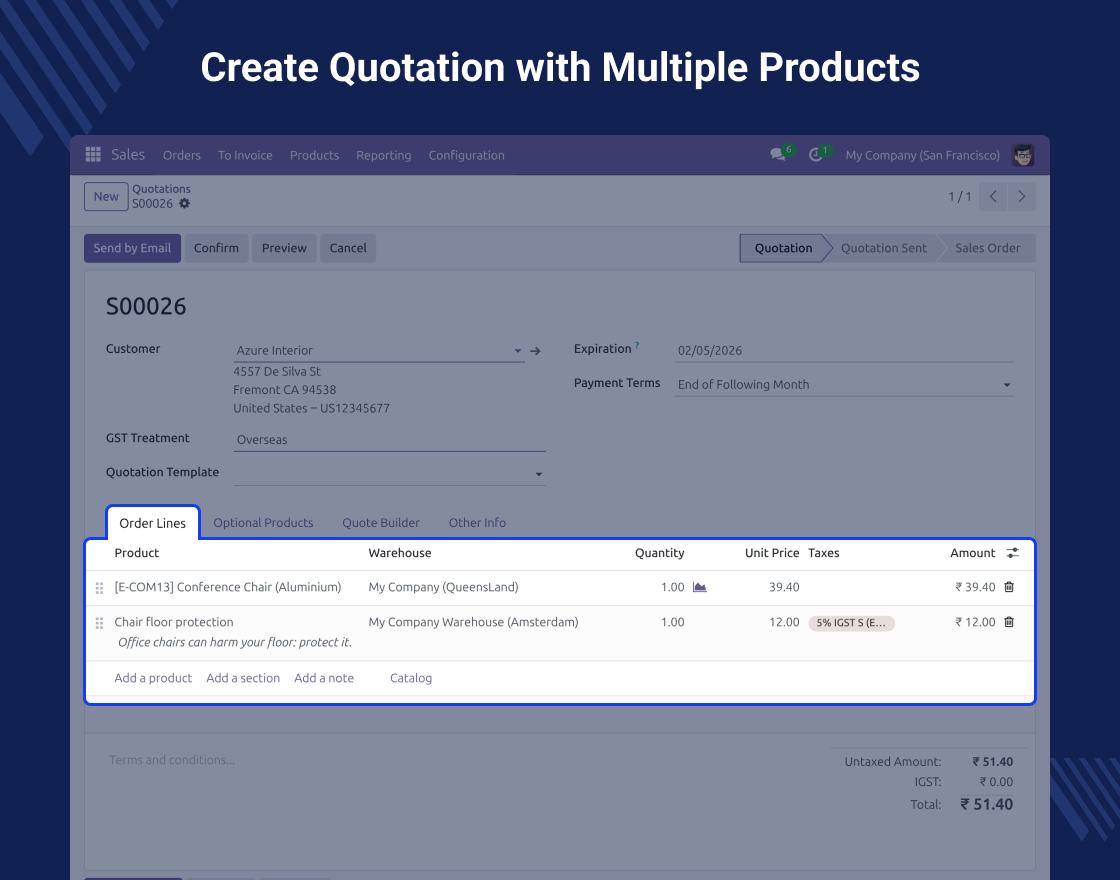This screenshot has width=1120, height=880.
Task: Open the Orders menu
Action: (x=181, y=155)
